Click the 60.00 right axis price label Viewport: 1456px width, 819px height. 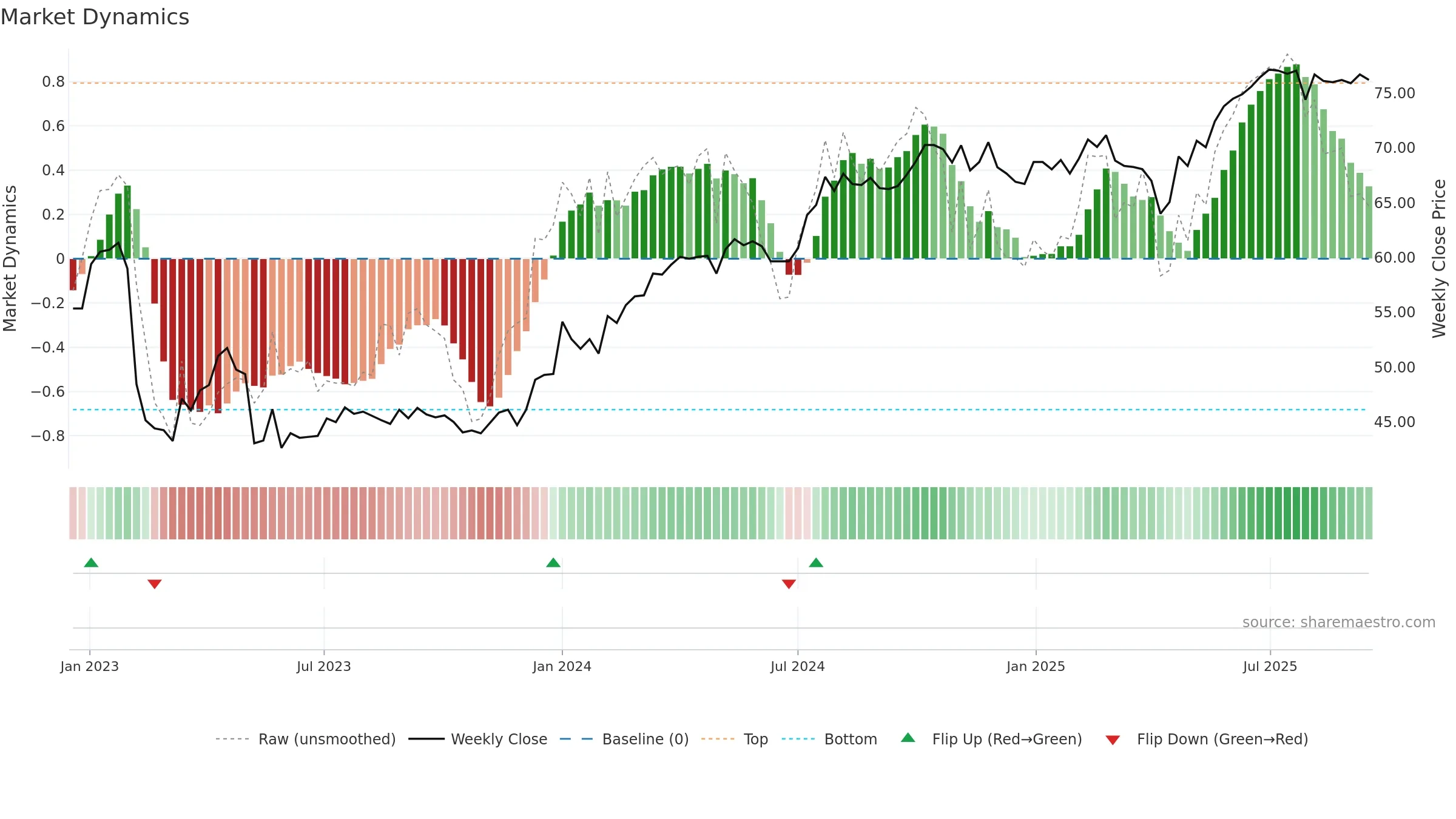[1395, 258]
